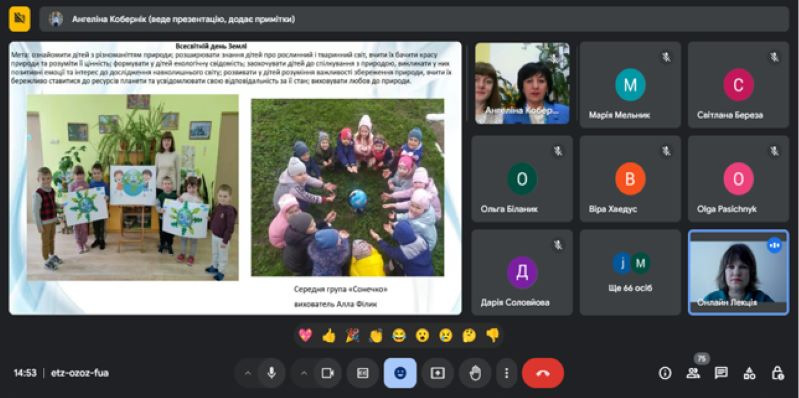799x398 pixels.
Task: Click meeting code etz-ozoz-fua
Action: click(79, 373)
